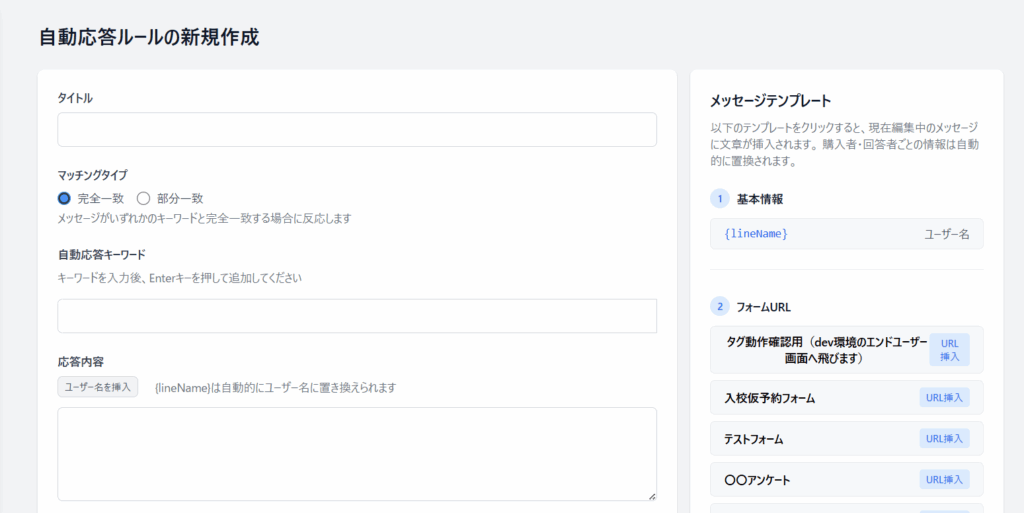The height and width of the screenshot is (513, 1024).
Task: Click URL挿入 for タグ動作確認用 form
Action: 949,350
